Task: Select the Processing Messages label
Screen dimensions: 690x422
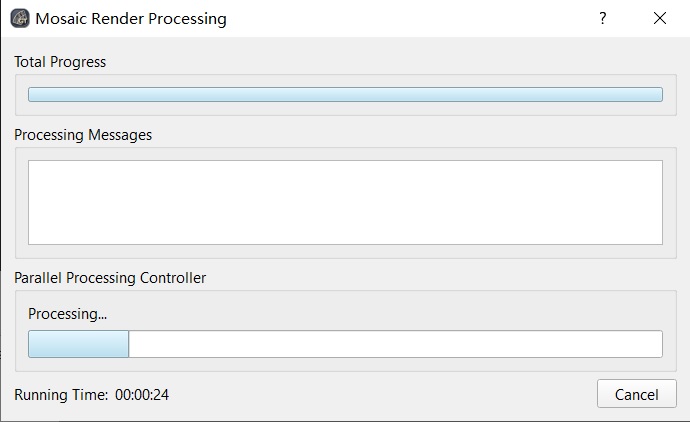Action: (83, 135)
